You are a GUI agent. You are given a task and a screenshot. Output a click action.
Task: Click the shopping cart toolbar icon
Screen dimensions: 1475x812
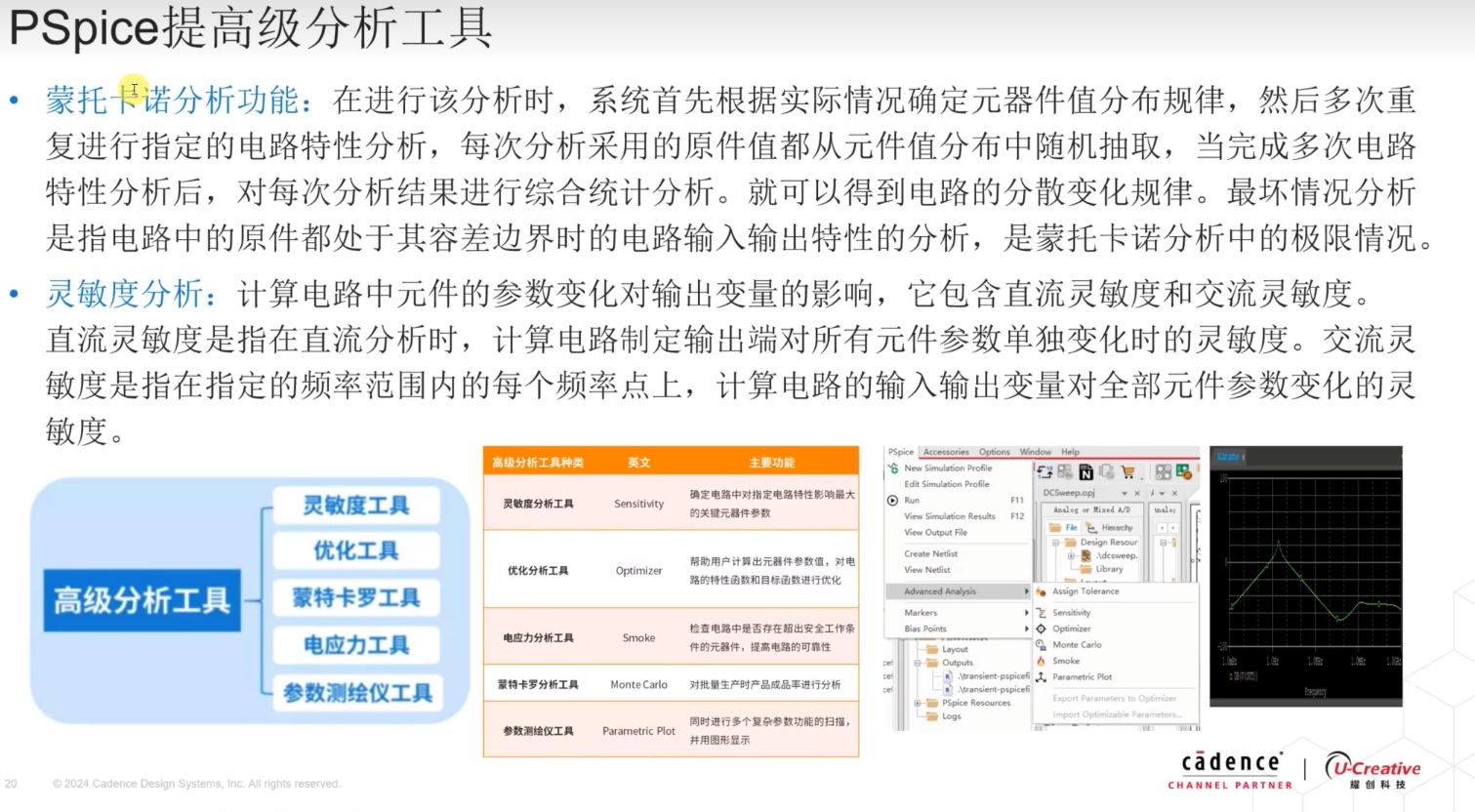click(x=1127, y=470)
